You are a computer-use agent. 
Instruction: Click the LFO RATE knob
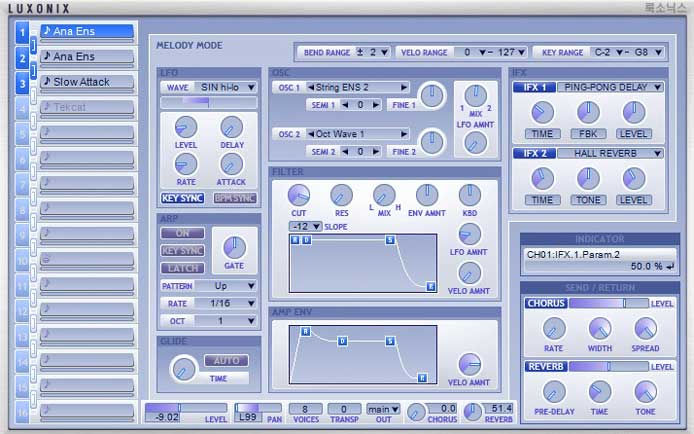186,164
